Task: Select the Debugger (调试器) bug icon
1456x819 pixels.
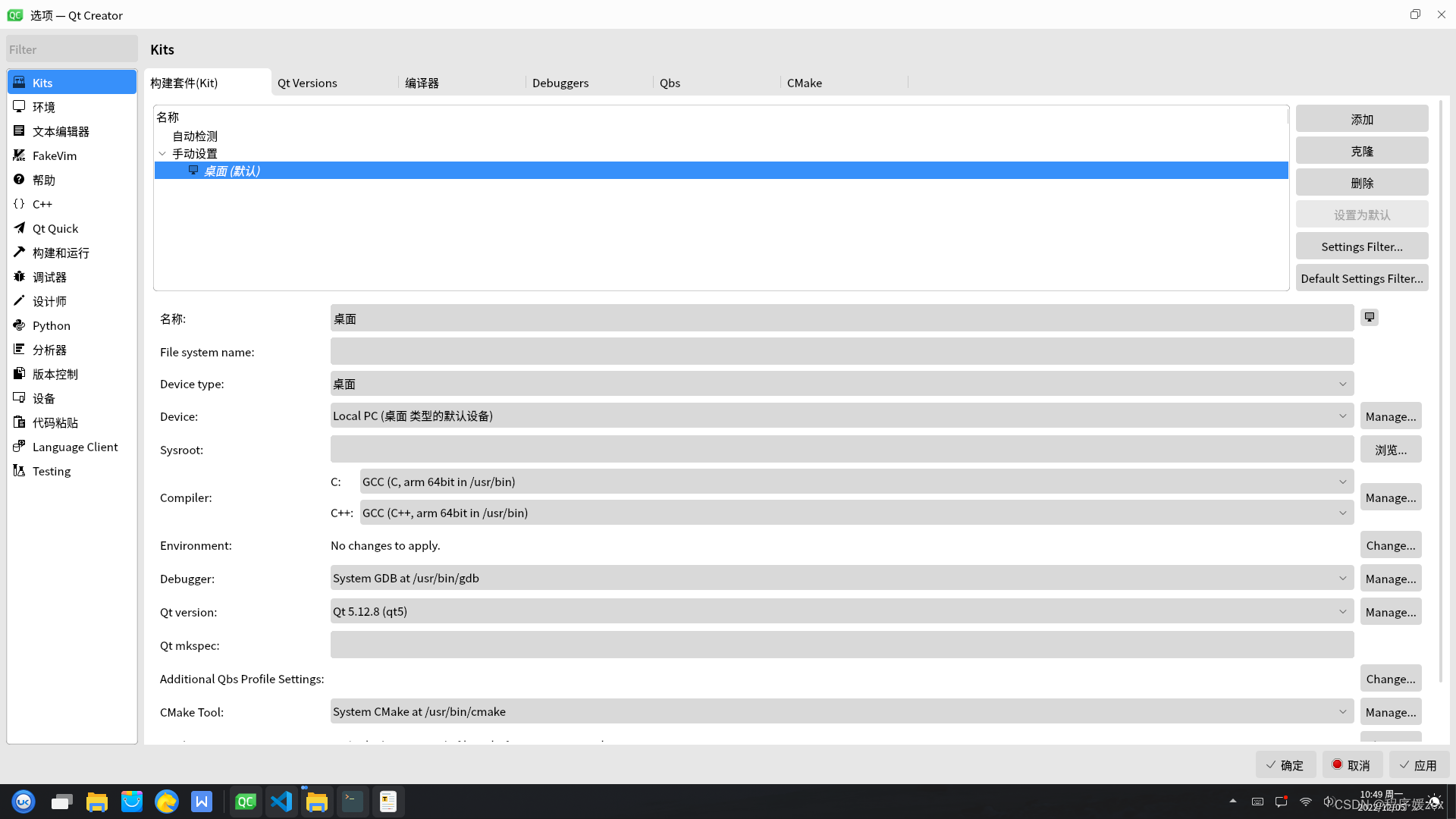Action: click(20, 277)
